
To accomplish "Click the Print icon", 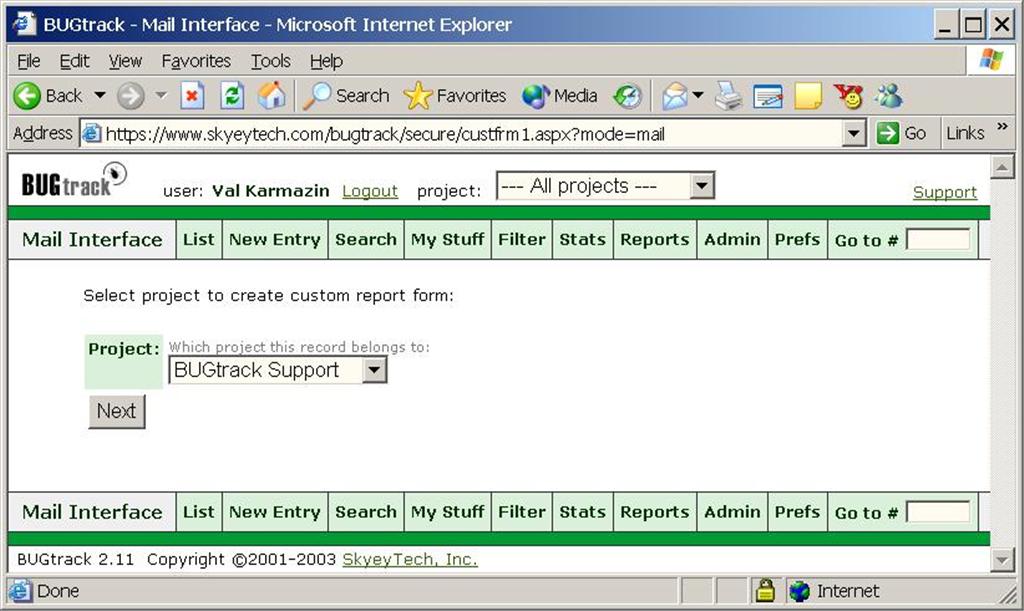I will tap(729, 96).
